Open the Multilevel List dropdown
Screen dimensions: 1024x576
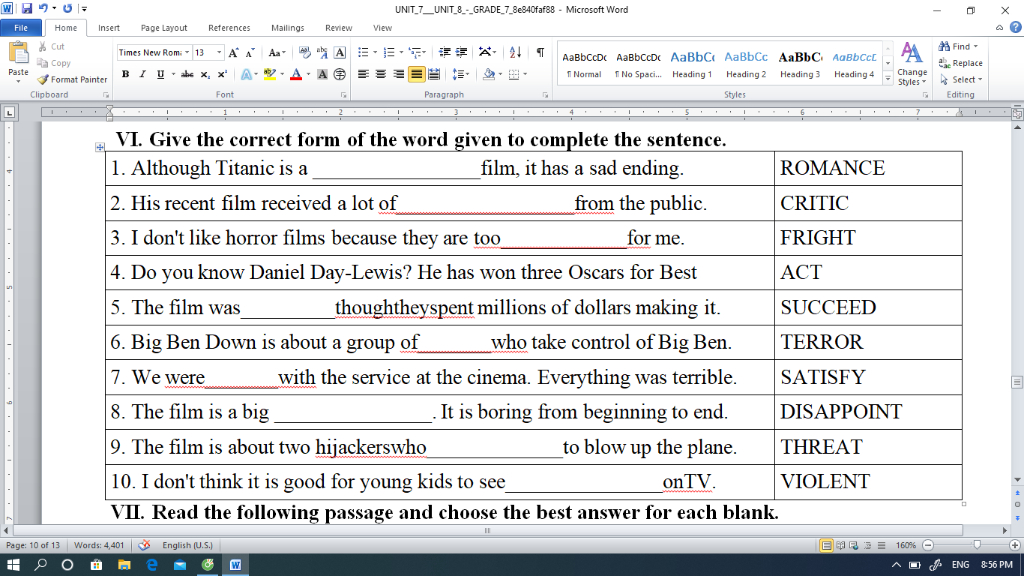pos(424,53)
